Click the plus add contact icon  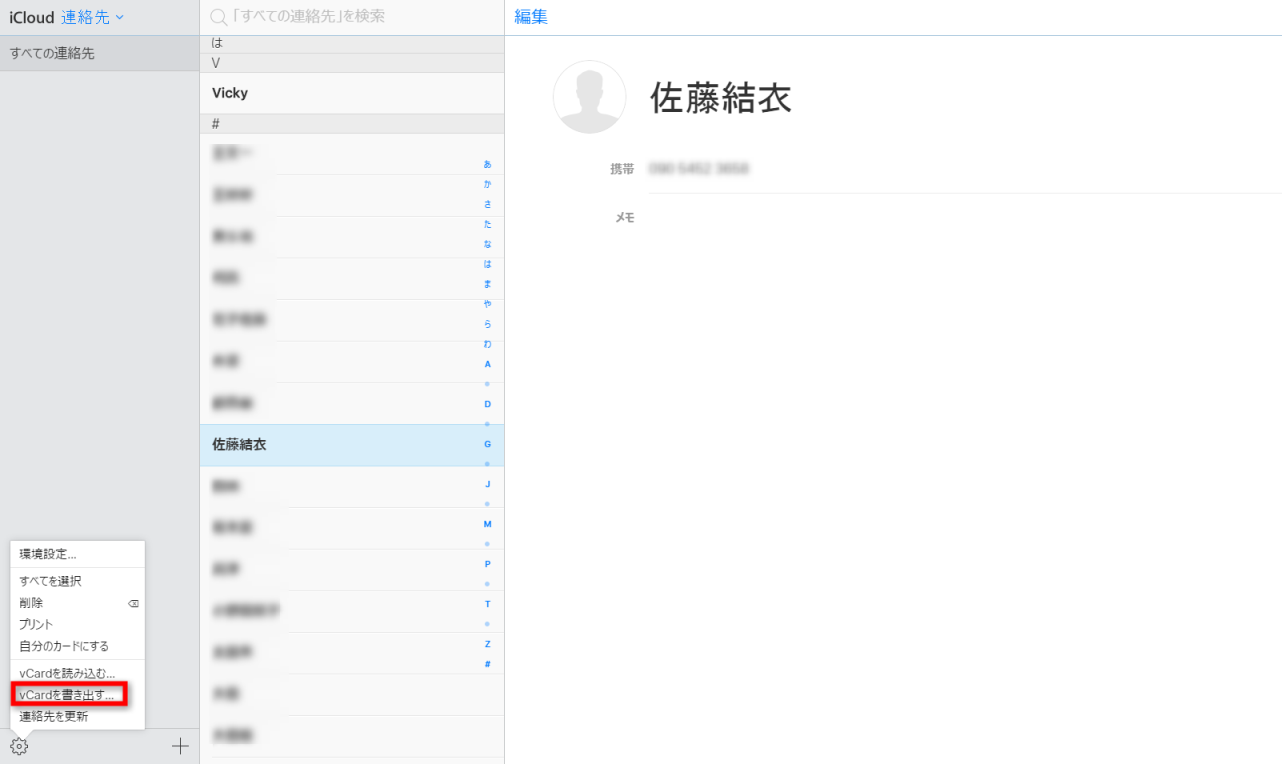coord(180,746)
